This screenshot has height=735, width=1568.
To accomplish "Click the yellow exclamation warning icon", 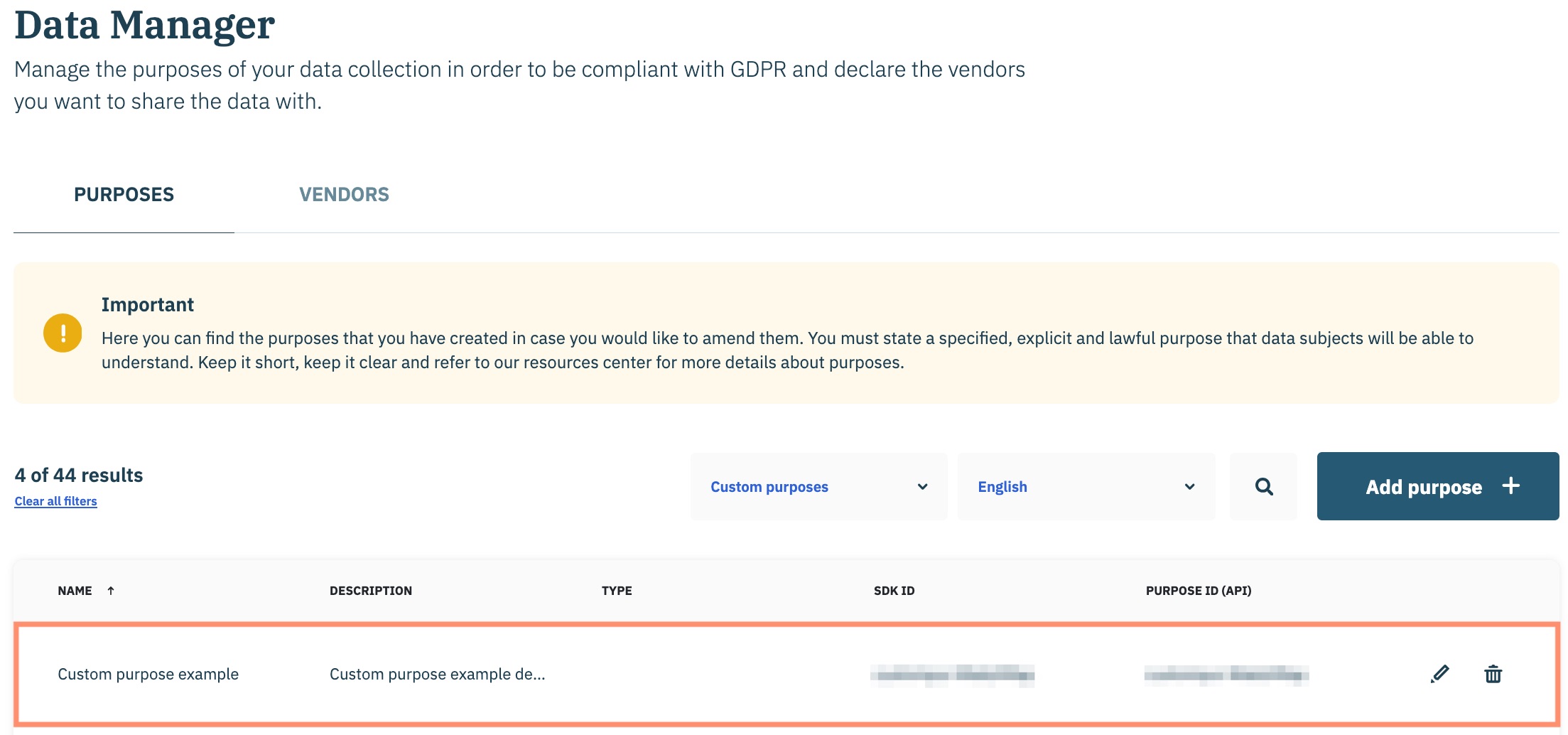I will pyautogui.click(x=63, y=333).
